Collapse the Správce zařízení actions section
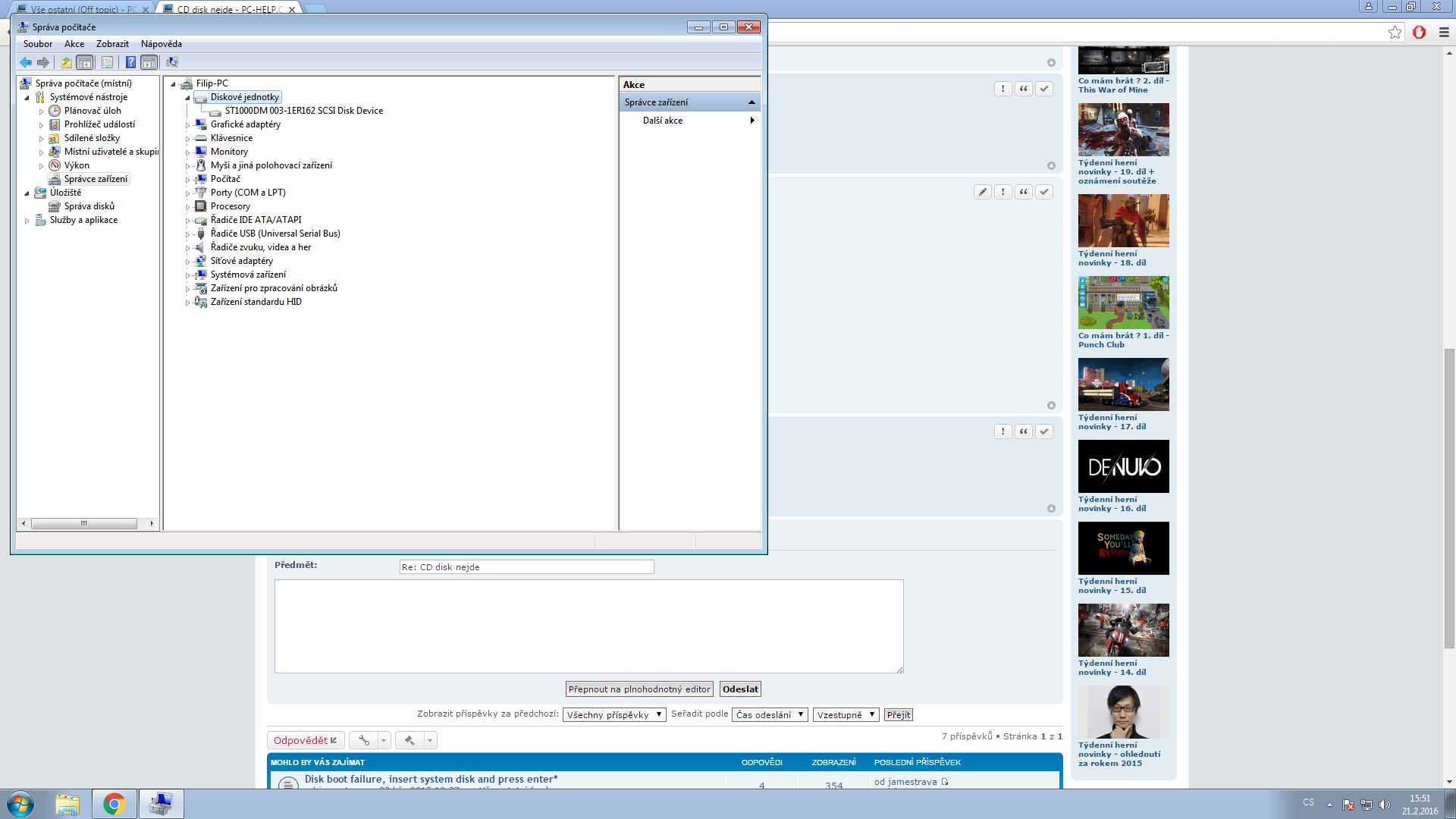 (x=752, y=102)
